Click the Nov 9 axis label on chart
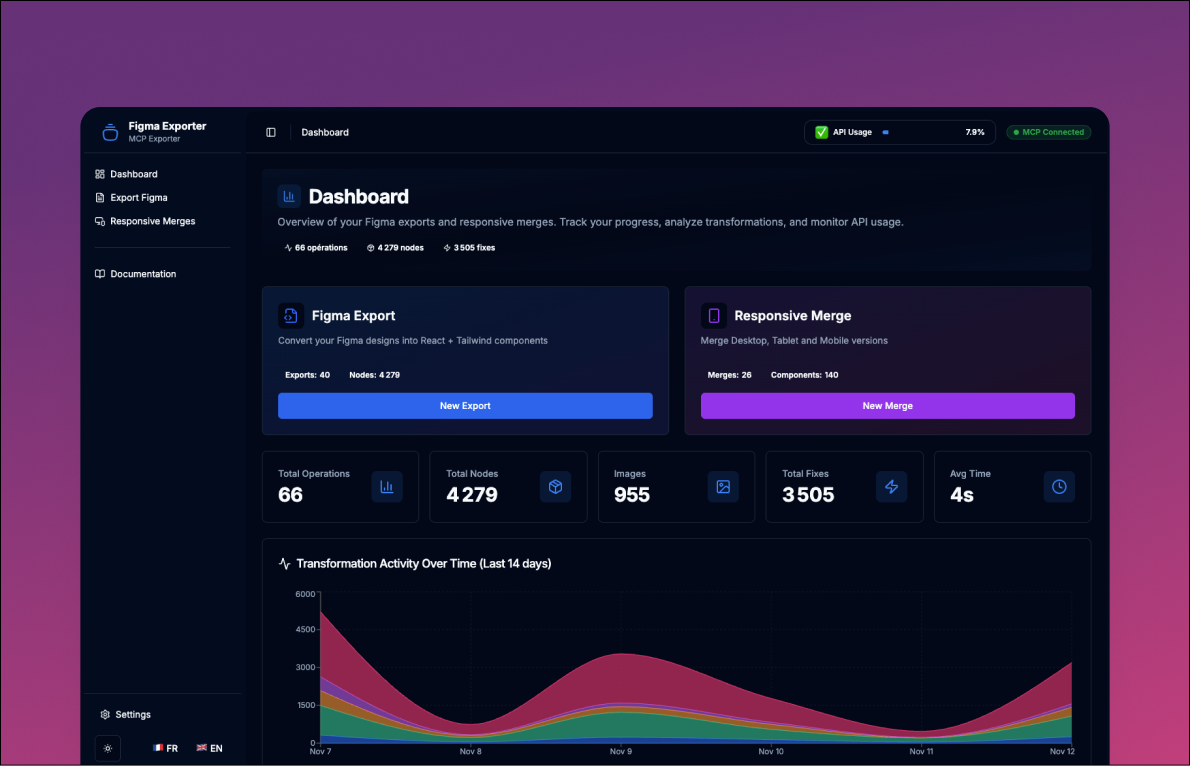 (621, 752)
